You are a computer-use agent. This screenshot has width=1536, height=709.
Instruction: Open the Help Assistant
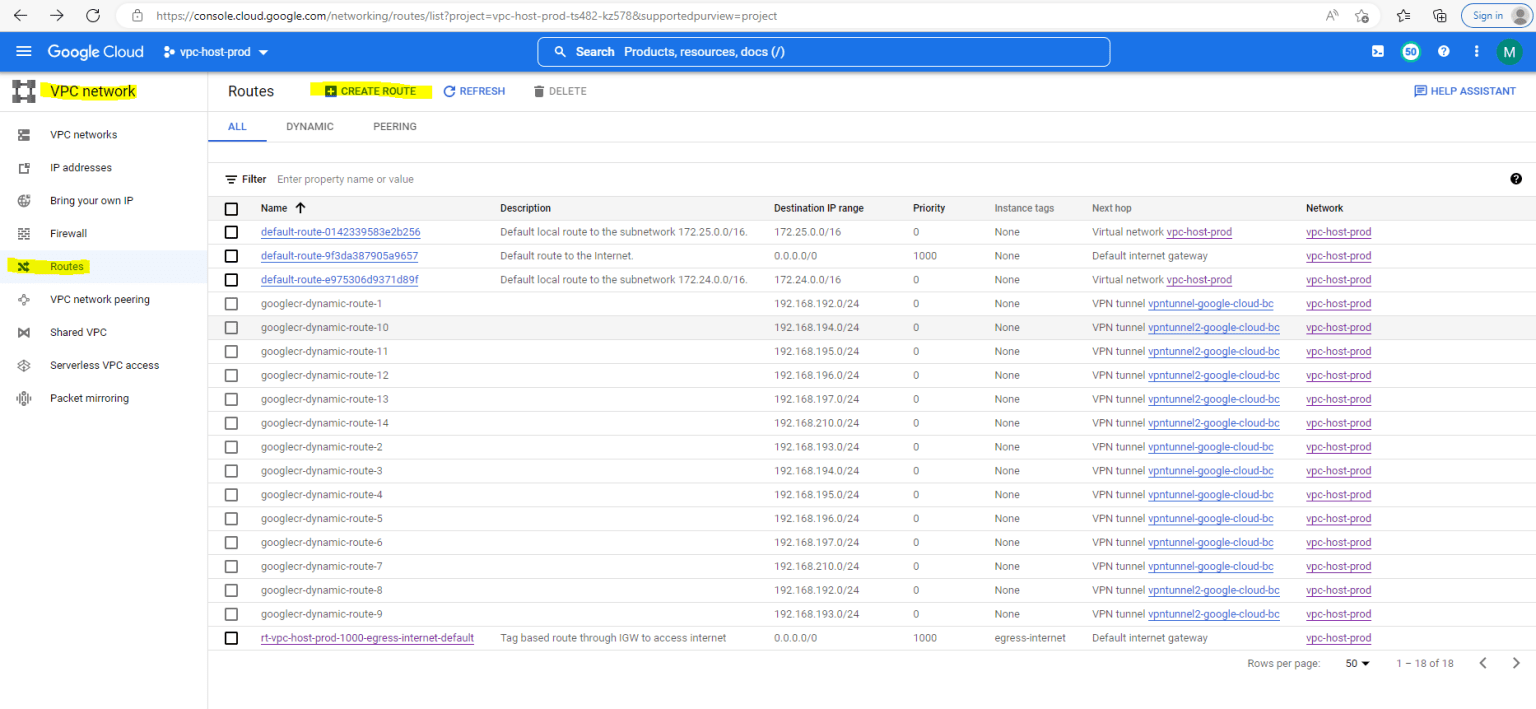point(1464,90)
